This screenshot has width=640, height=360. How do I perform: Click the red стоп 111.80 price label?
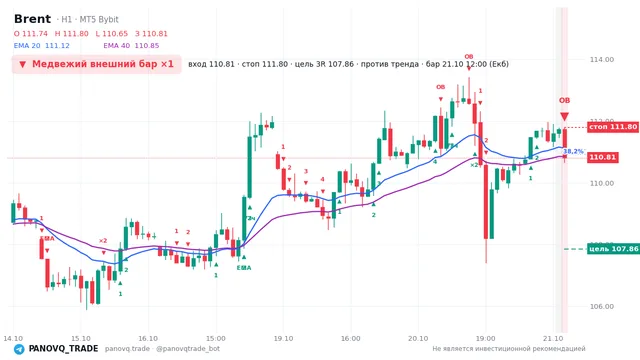coord(613,127)
